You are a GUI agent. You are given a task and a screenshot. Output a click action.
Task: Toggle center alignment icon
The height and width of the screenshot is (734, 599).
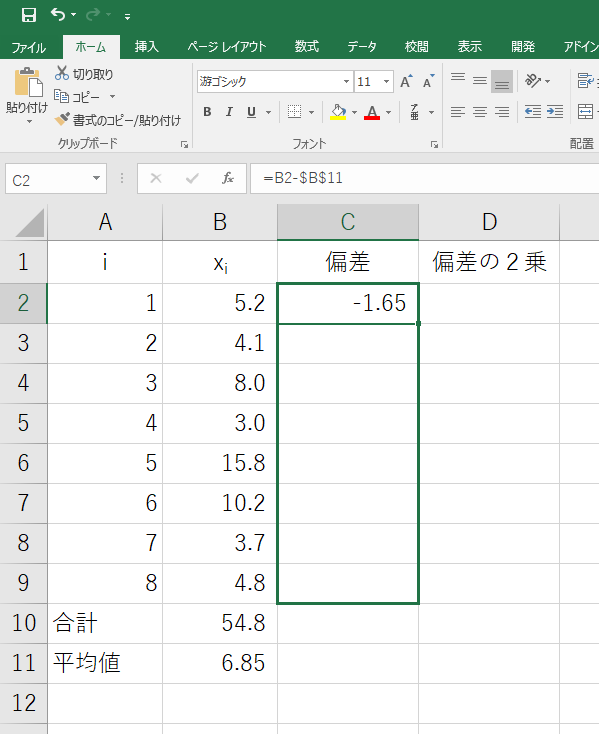(x=480, y=112)
